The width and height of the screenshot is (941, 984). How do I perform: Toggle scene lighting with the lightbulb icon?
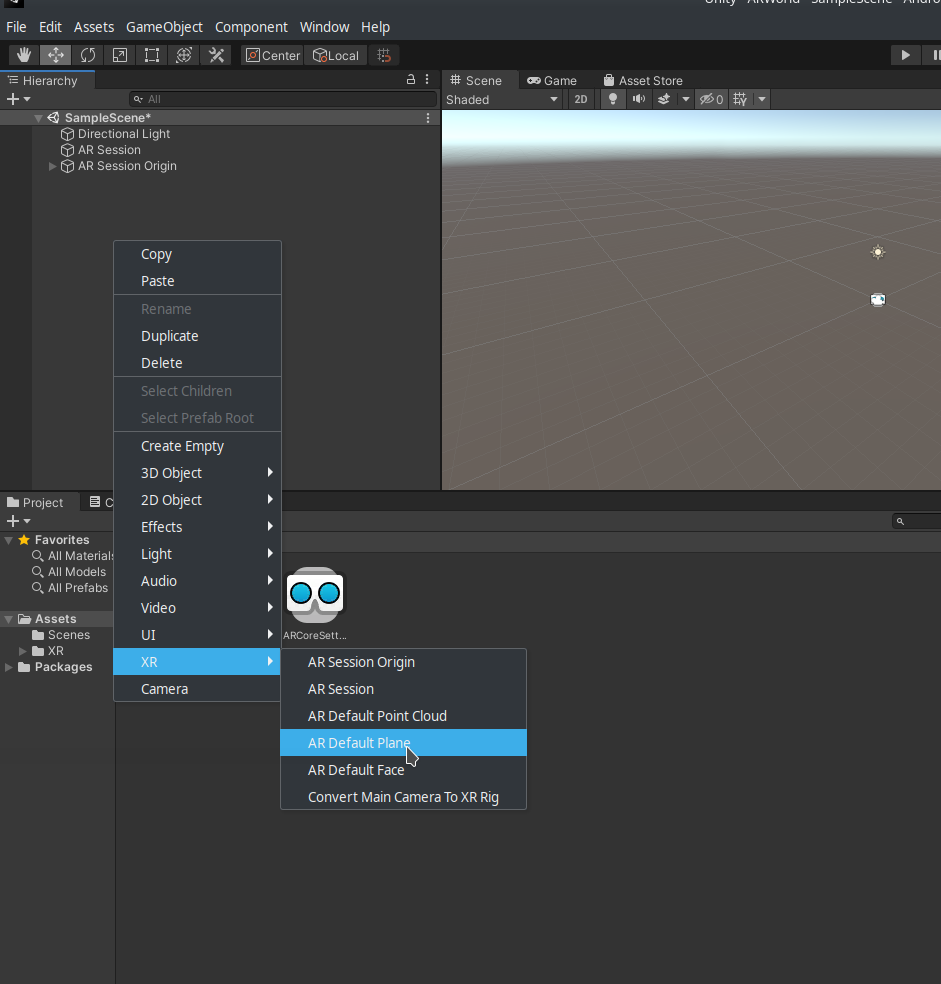click(613, 99)
